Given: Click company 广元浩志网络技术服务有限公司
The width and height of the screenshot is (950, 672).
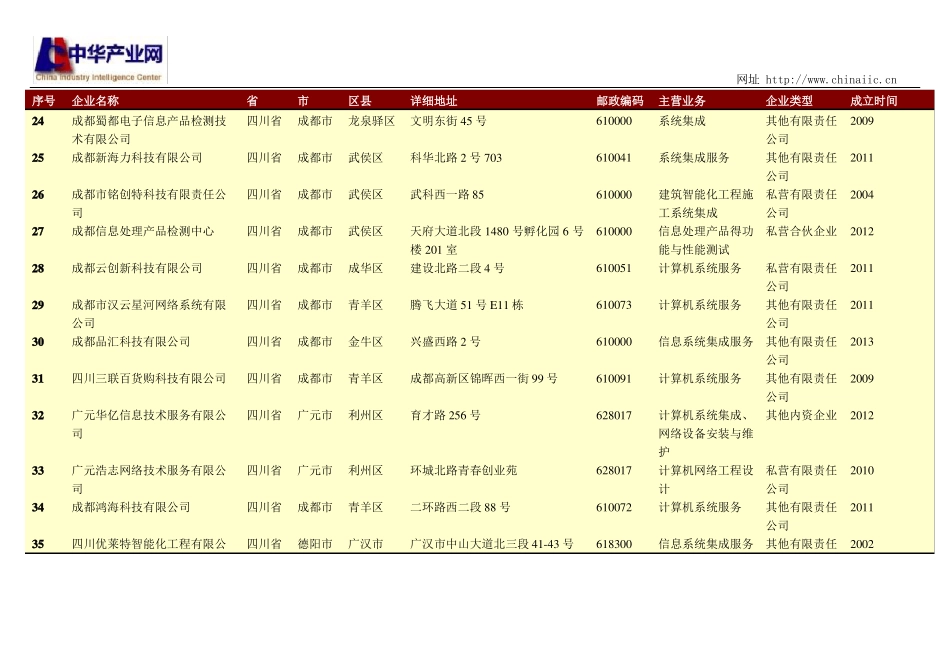Looking at the screenshot, I should coord(149,479).
